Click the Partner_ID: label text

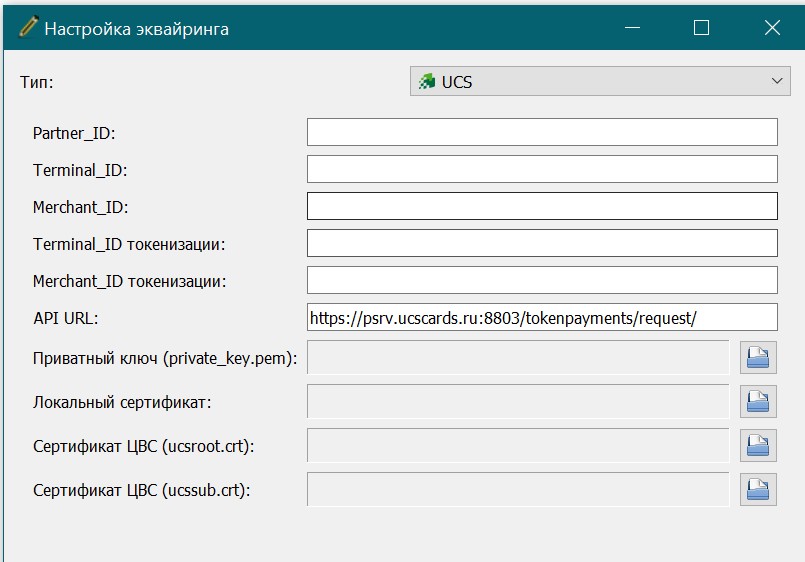pyautogui.click(x=74, y=133)
